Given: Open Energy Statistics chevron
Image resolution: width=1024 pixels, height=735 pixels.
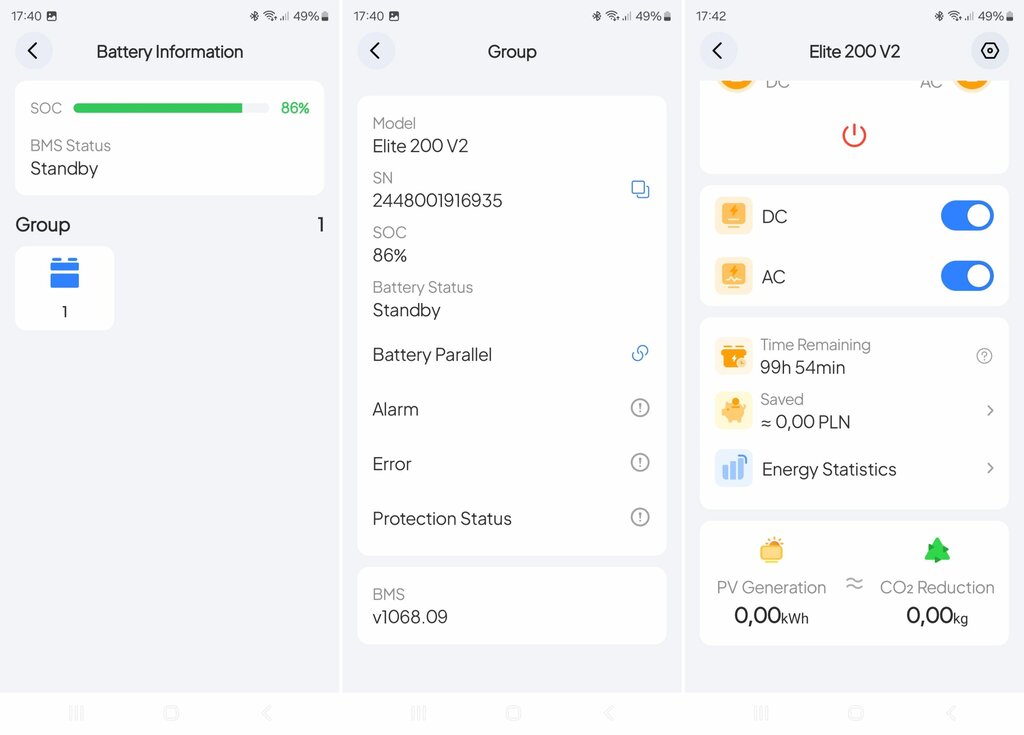Looking at the screenshot, I should (990, 468).
